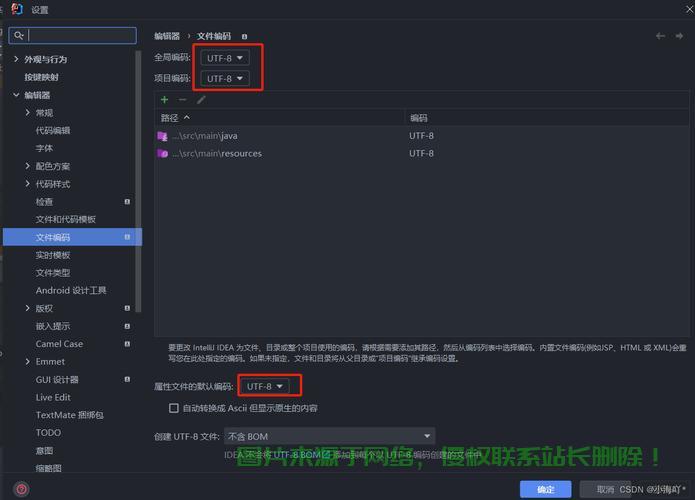The image size is (695, 500).
Task: Click the 编码 column header
Action: tap(547, 118)
